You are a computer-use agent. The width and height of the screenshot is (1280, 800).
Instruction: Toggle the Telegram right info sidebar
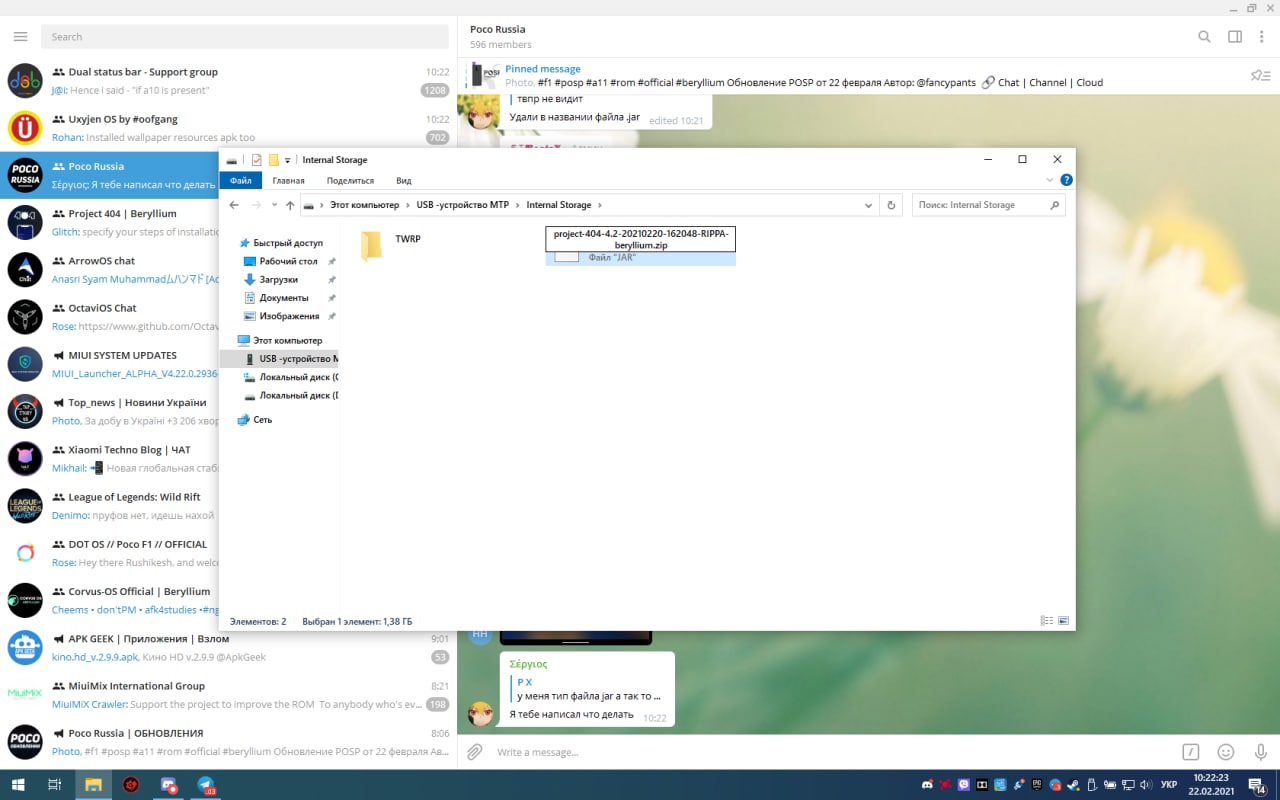click(1235, 37)
